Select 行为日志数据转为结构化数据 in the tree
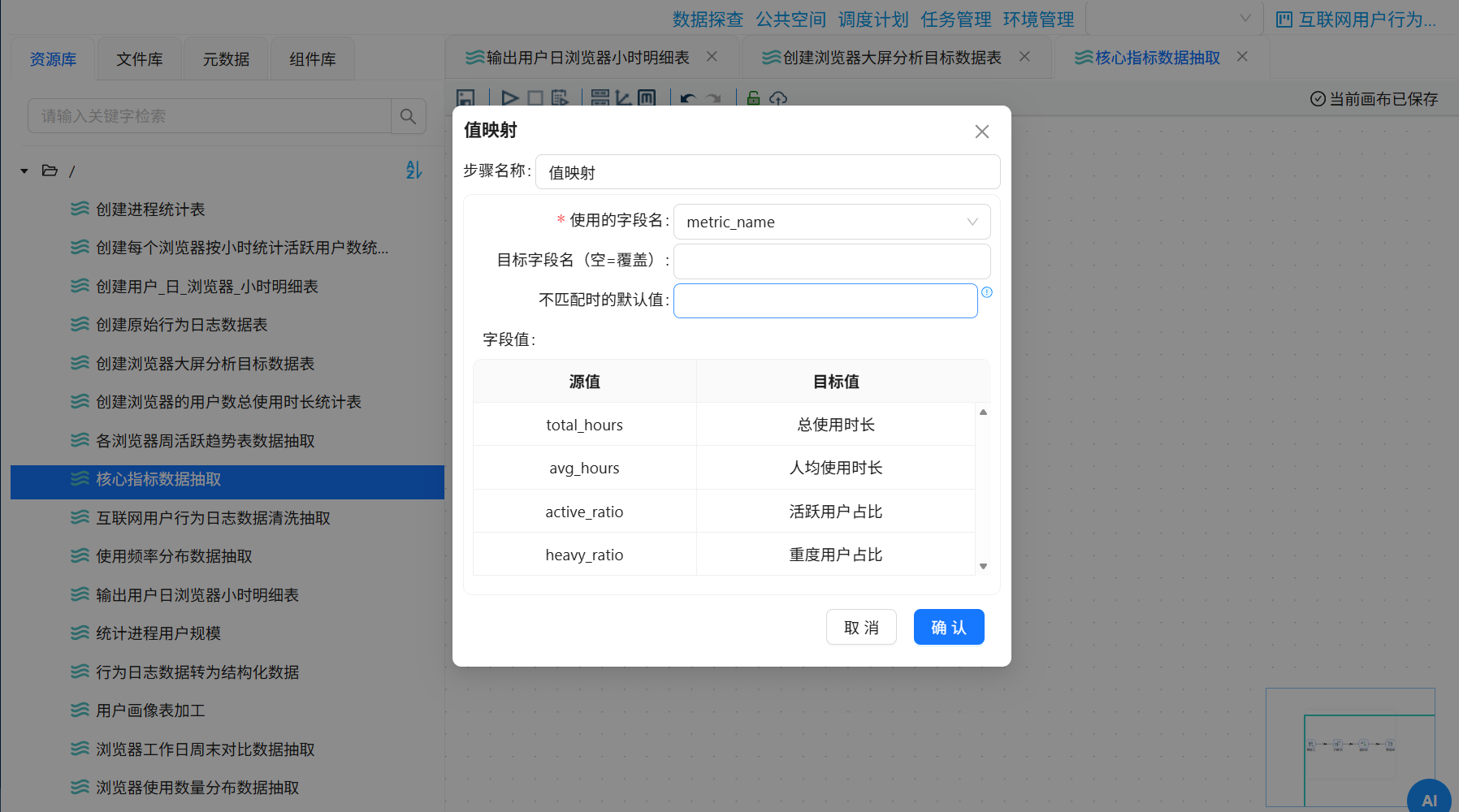The height and width of the screenshot is (812, 1459). tap(197, 672)
